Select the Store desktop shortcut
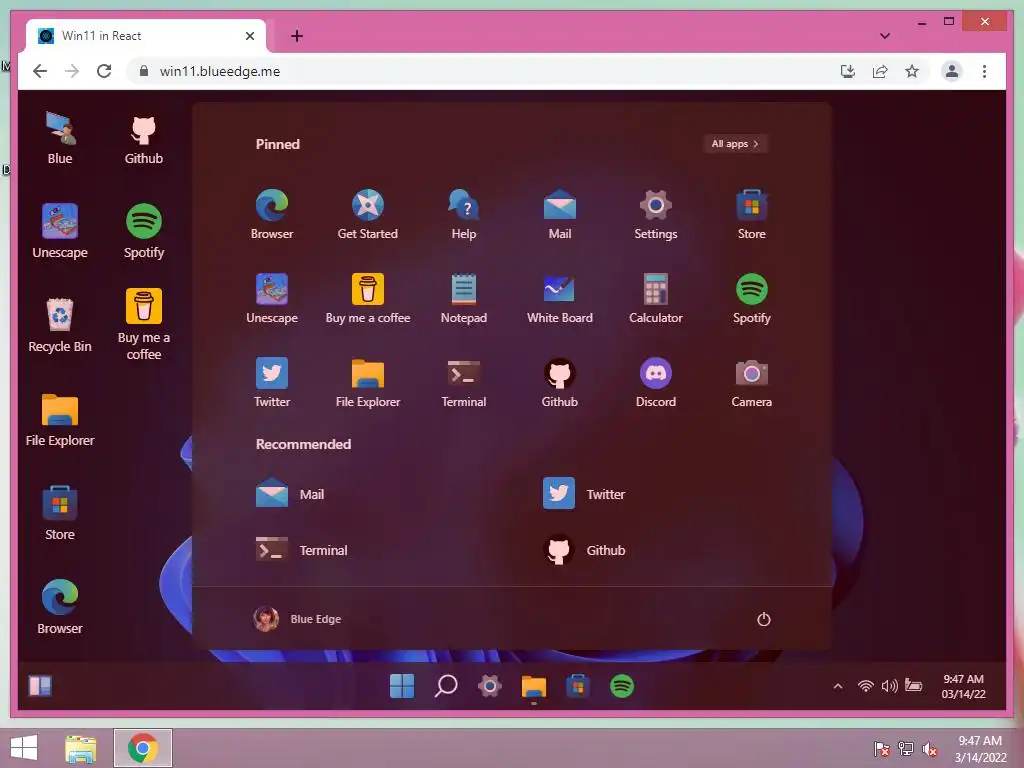 click(59, 514)
